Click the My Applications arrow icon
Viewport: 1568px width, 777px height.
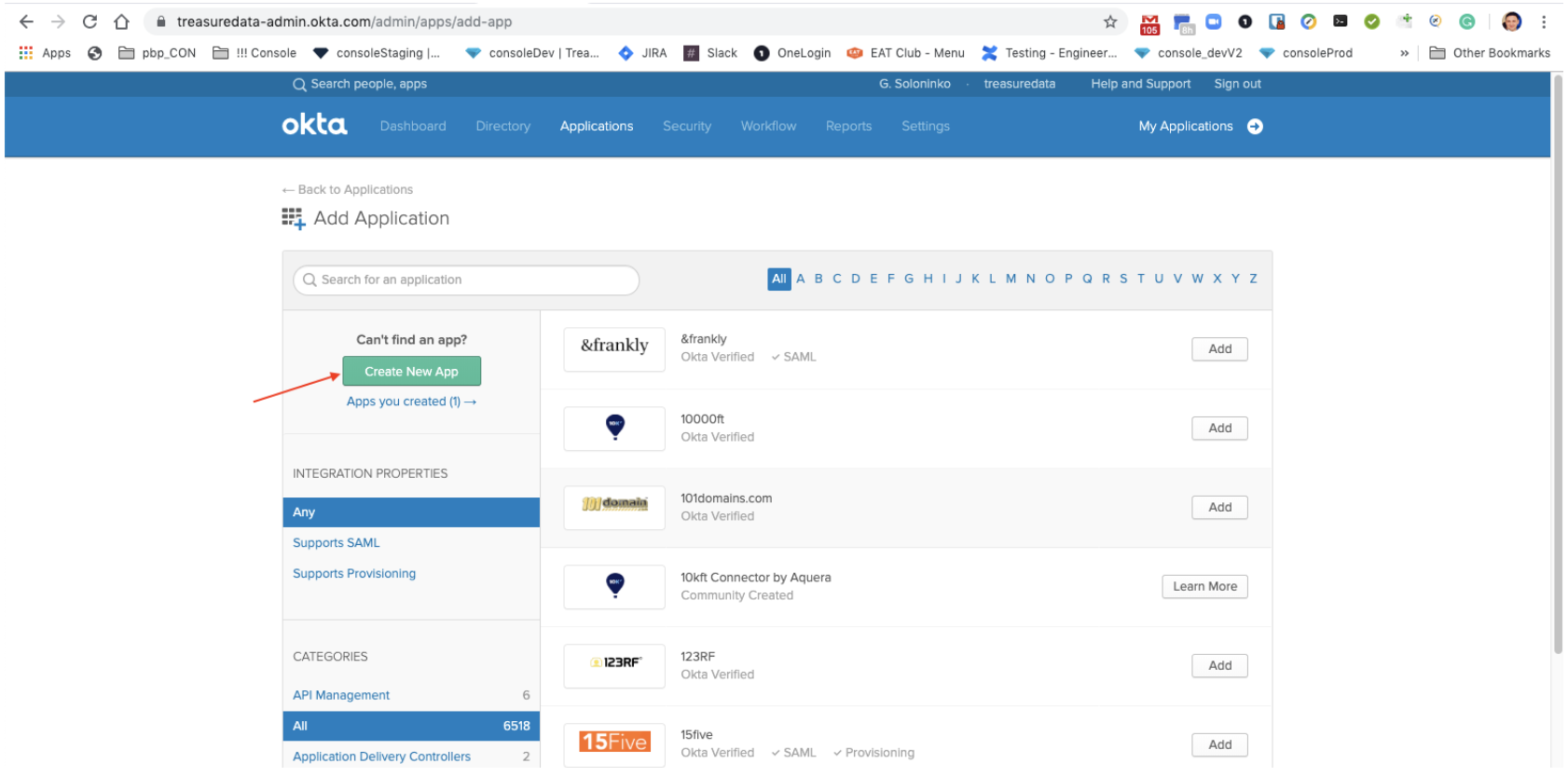tap(1255, 127)
